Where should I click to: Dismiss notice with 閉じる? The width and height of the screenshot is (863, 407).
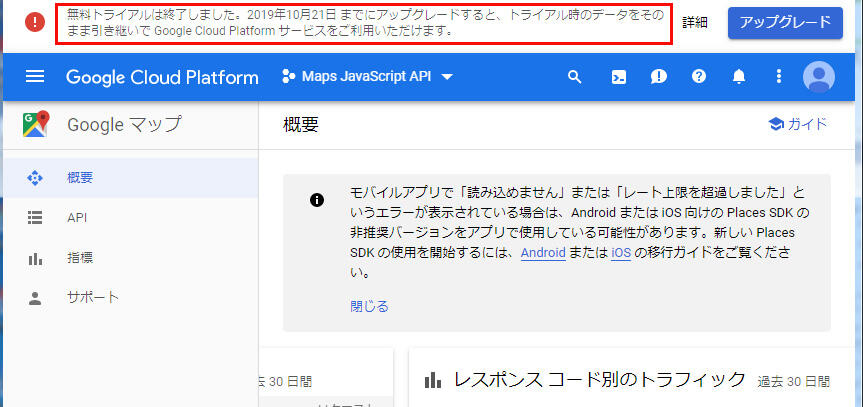tap(369, 306)
